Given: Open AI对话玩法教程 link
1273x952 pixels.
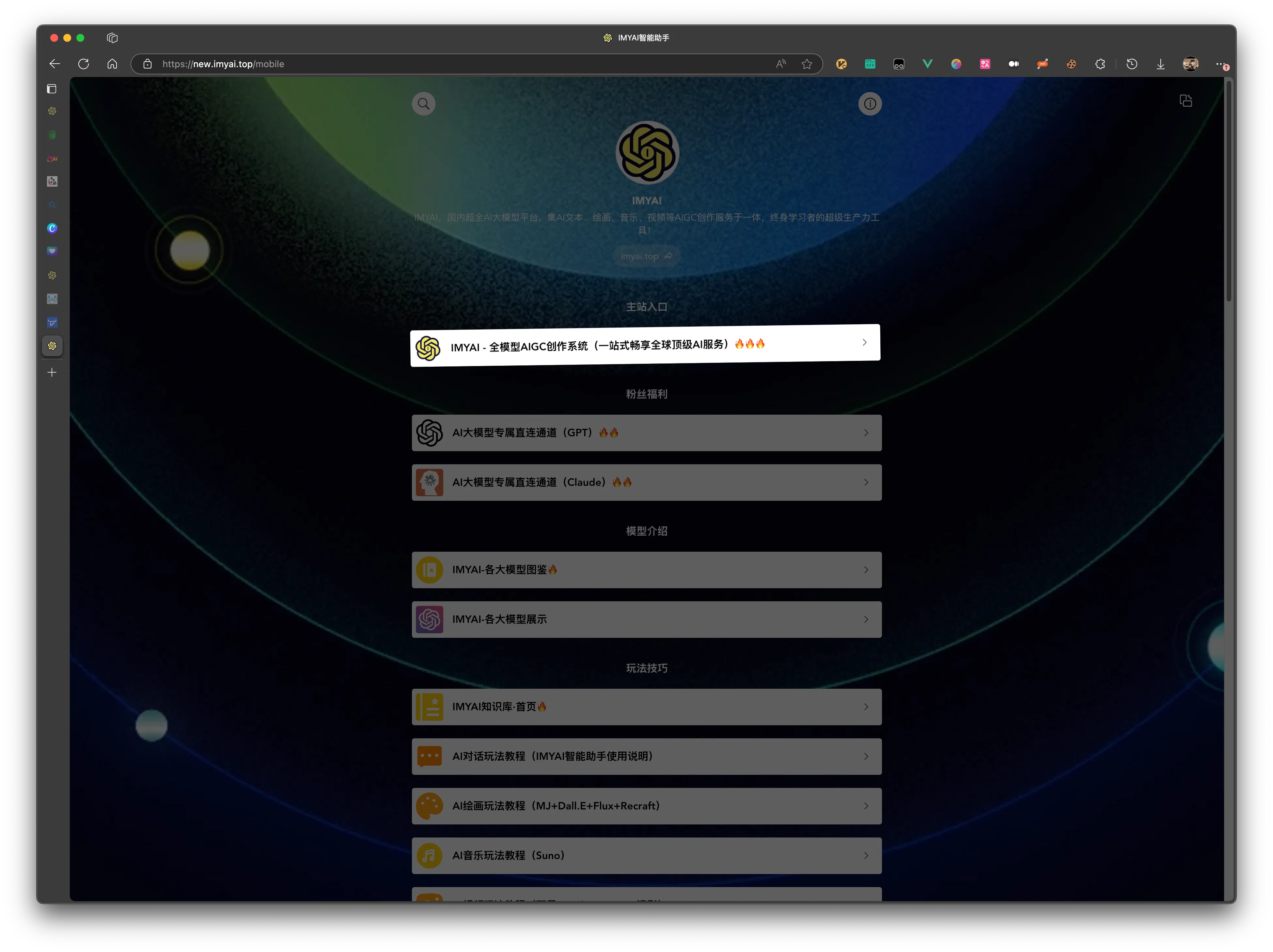Looking at the screenshot, I should tap(646, 756).
